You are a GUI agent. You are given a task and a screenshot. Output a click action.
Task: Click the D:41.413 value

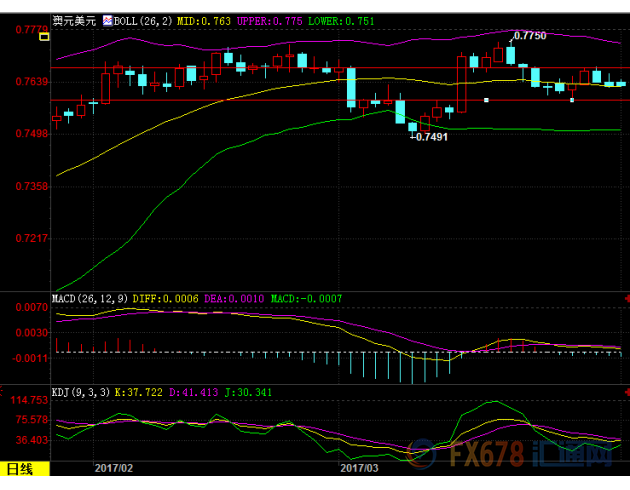(x=193, y=392)
